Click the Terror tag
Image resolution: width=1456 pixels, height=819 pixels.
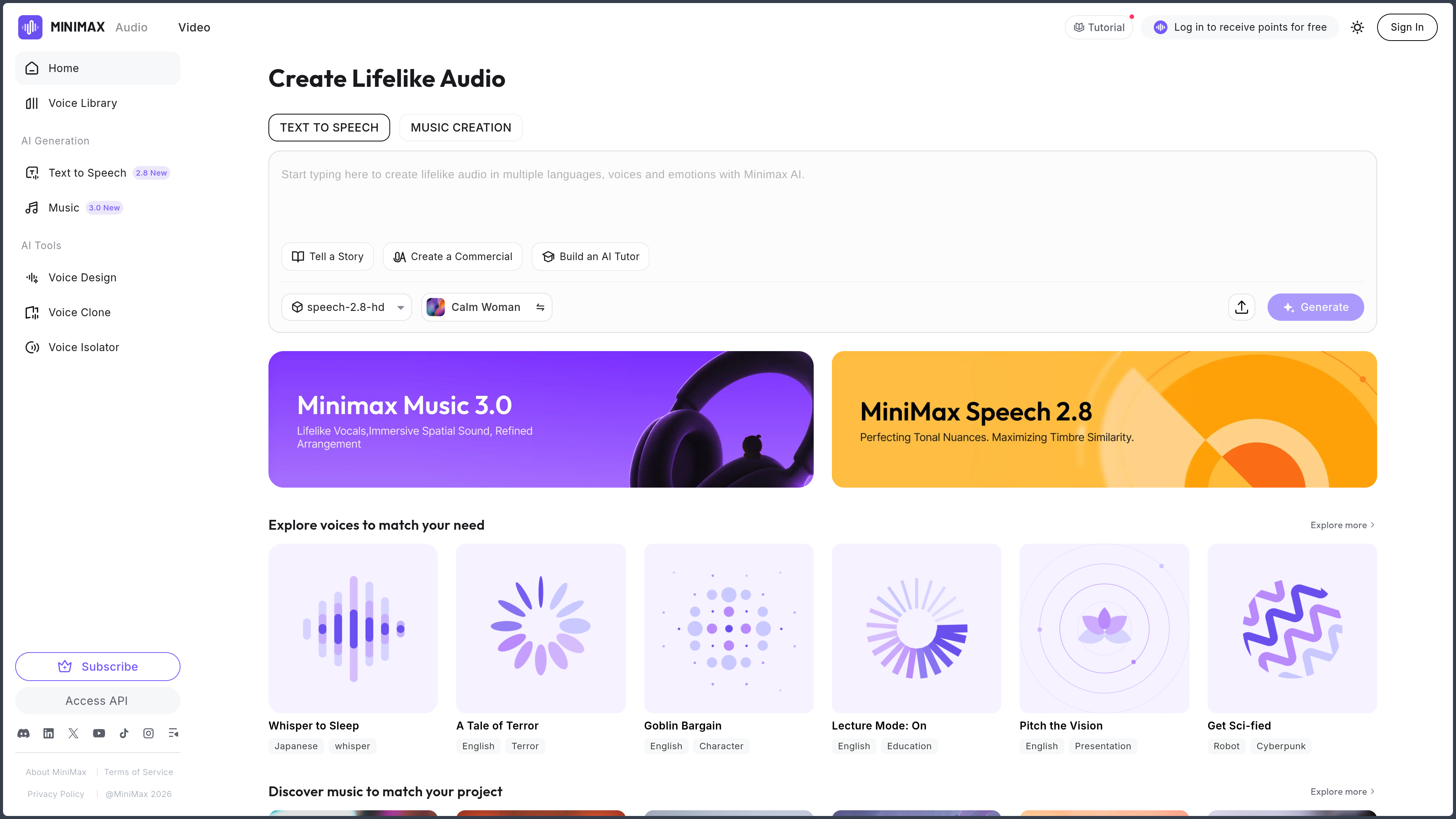(525, 746)
